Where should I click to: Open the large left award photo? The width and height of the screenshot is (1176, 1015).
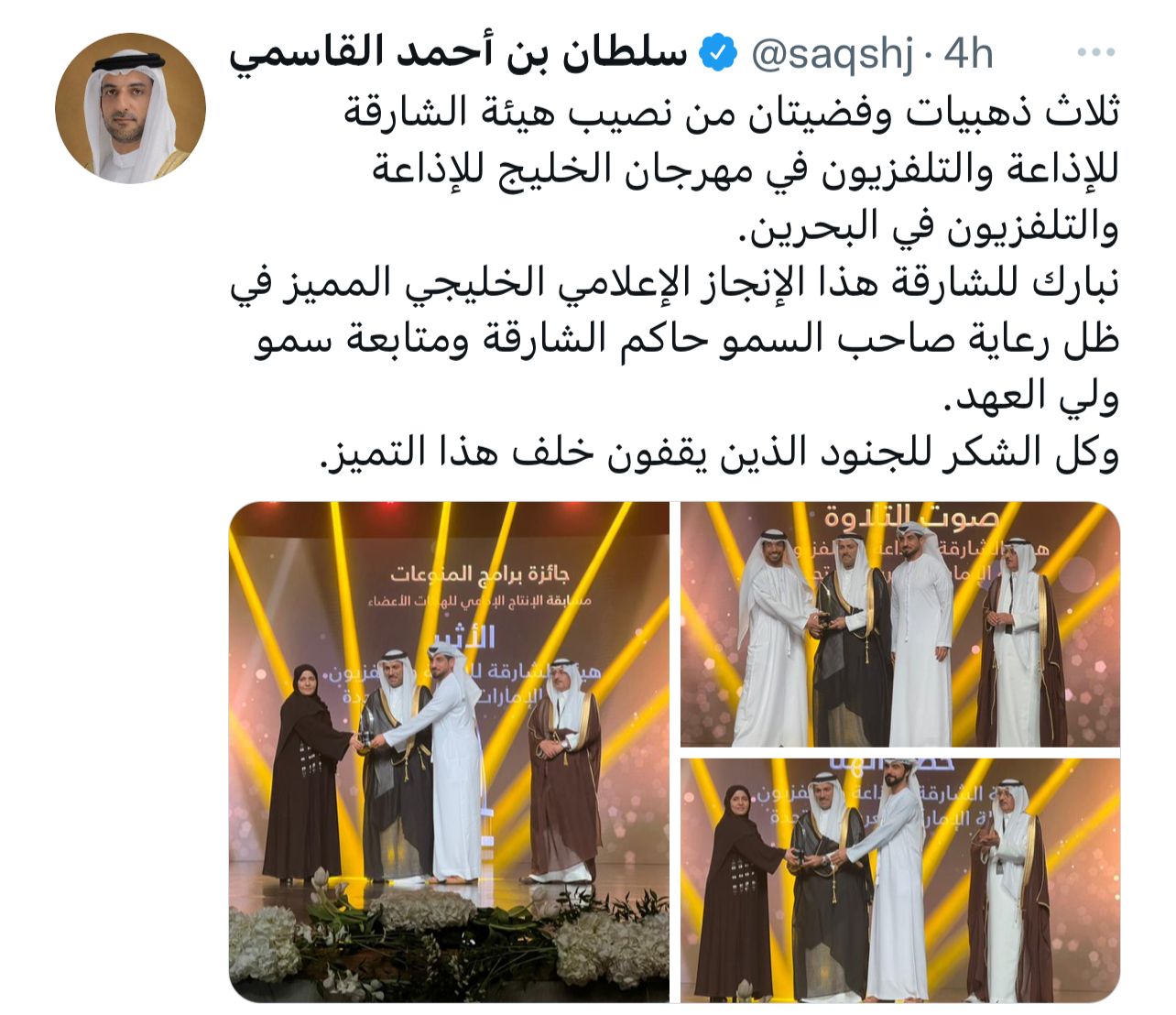click(449, 752)
